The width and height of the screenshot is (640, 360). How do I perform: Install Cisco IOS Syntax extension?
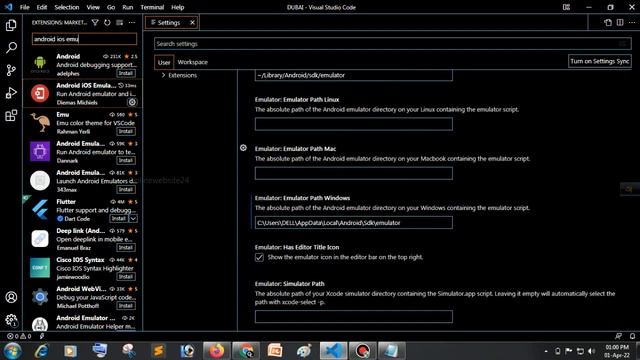tap(126, 277)
